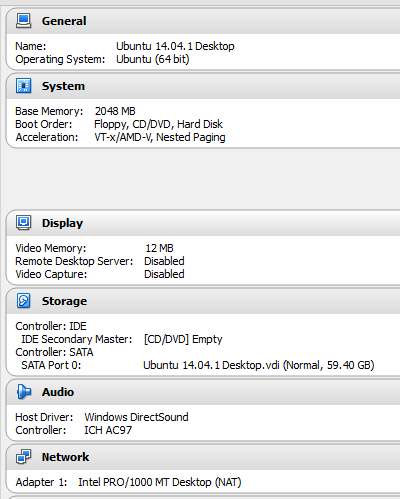
Task: Click the Audio section speaker icon
Action: [24, 392]
